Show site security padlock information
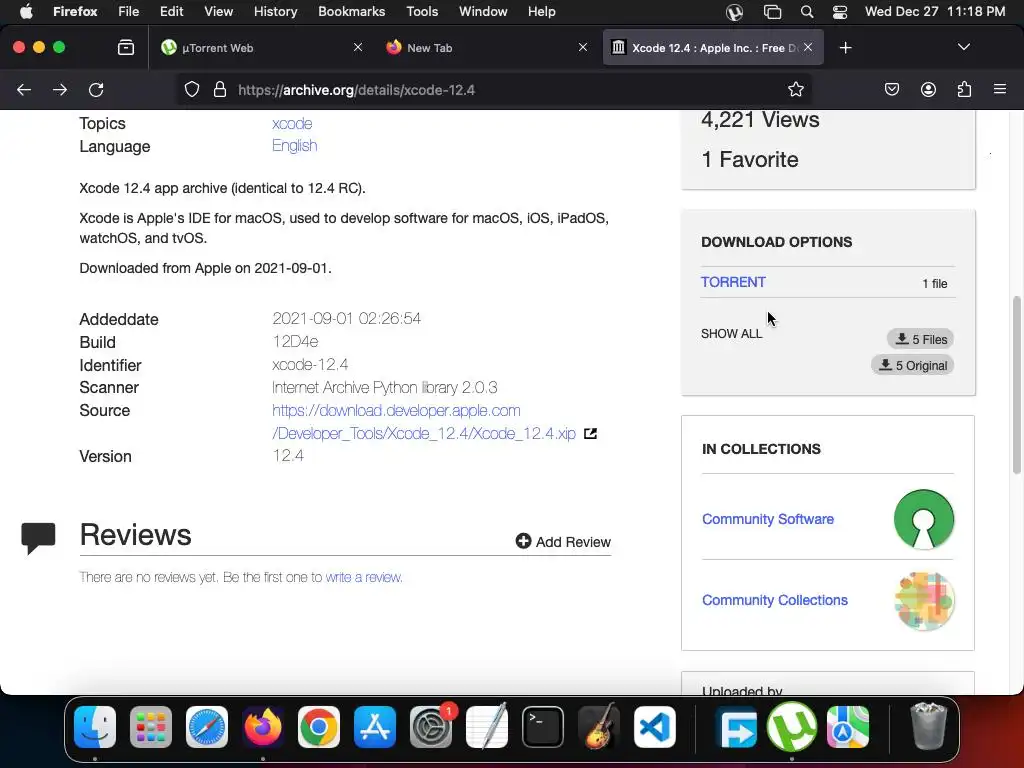The height and width of the screenshot is (768, 1024). 220,89
